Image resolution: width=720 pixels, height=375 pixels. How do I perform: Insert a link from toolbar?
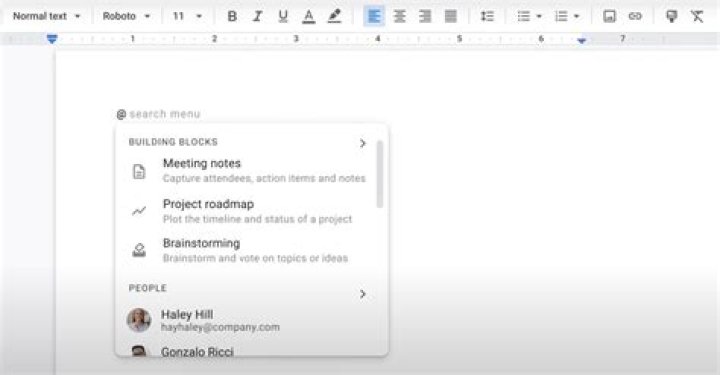(x=635, y=17)
